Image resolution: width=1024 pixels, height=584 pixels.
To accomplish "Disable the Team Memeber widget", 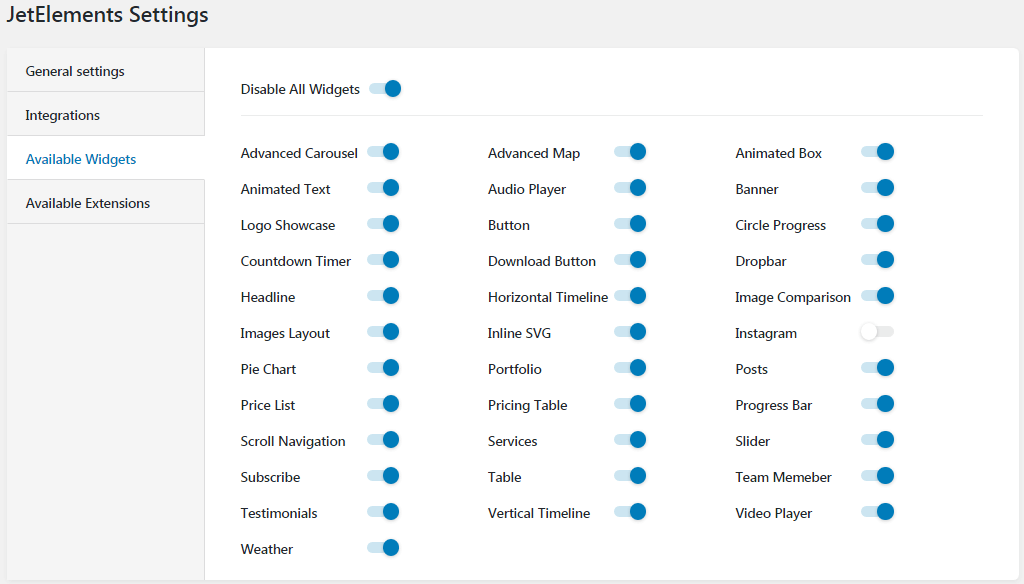I will pos(878,476).
